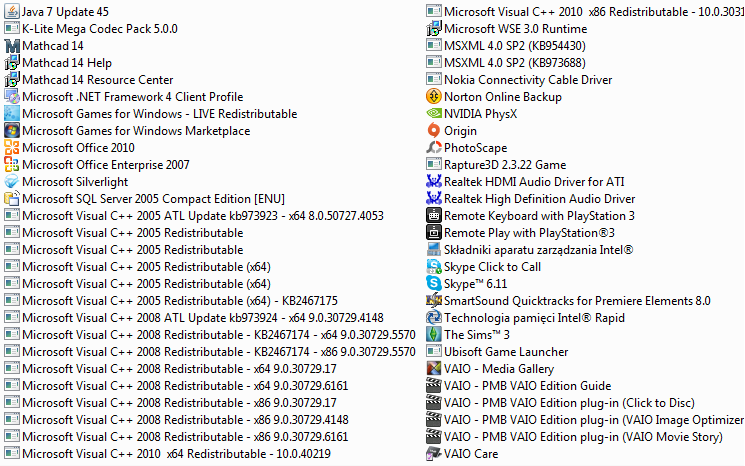745x466 pixels.
Task: Click the Realtek High Definition Audio Driver icon
Action: point(433,199)
